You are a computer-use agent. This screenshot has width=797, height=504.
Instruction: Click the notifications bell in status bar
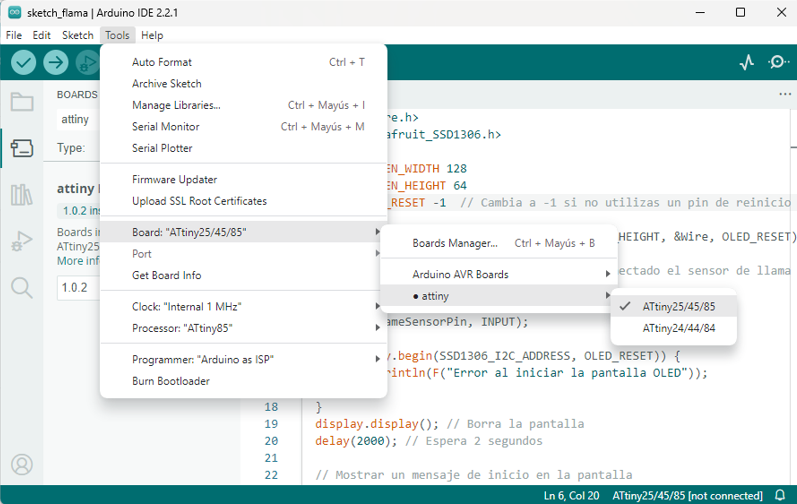click(x=780, y=496)
